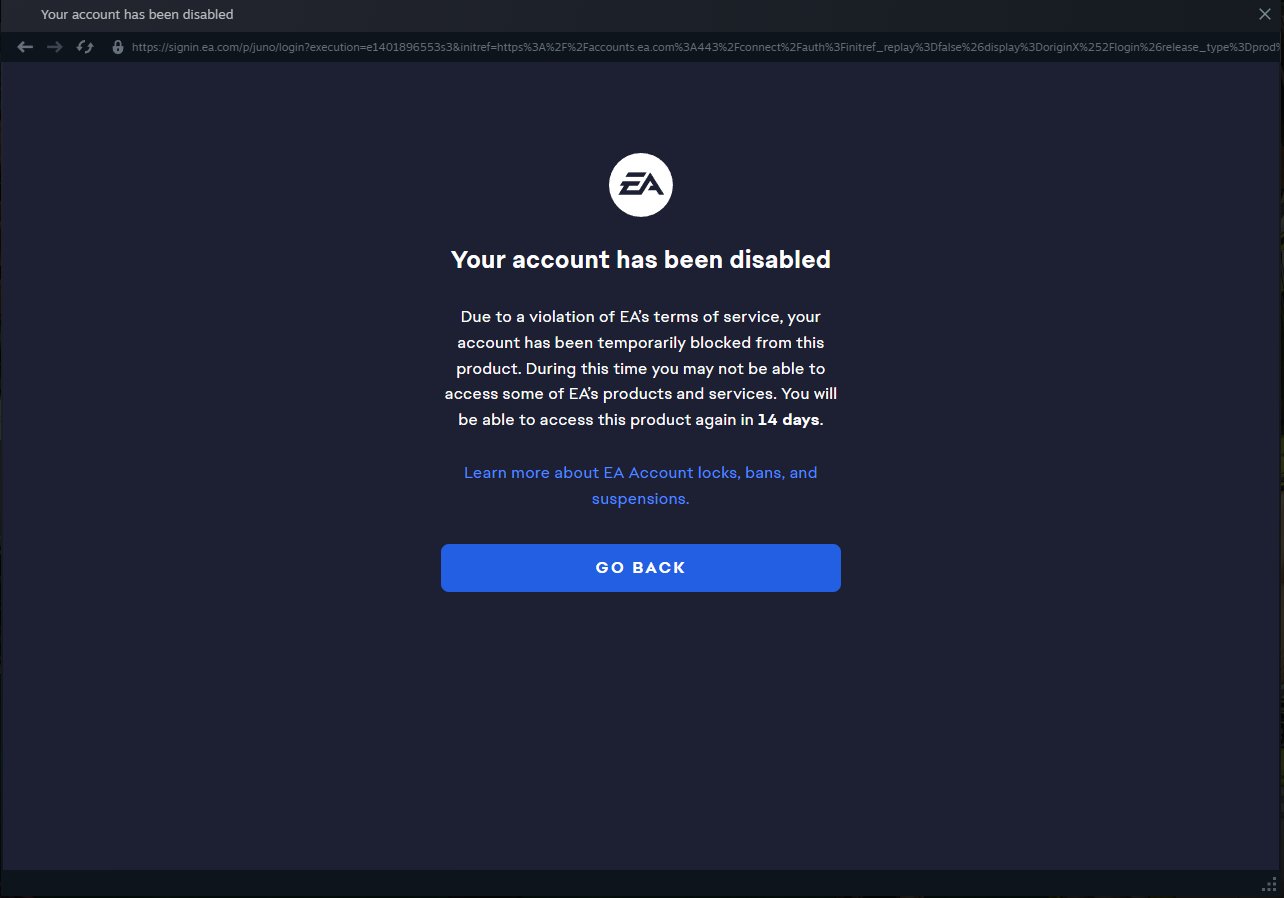The height and width of the screenshot is (898, 1284).
Task: Click the bold '14 days' text
Action: [789, 420]
